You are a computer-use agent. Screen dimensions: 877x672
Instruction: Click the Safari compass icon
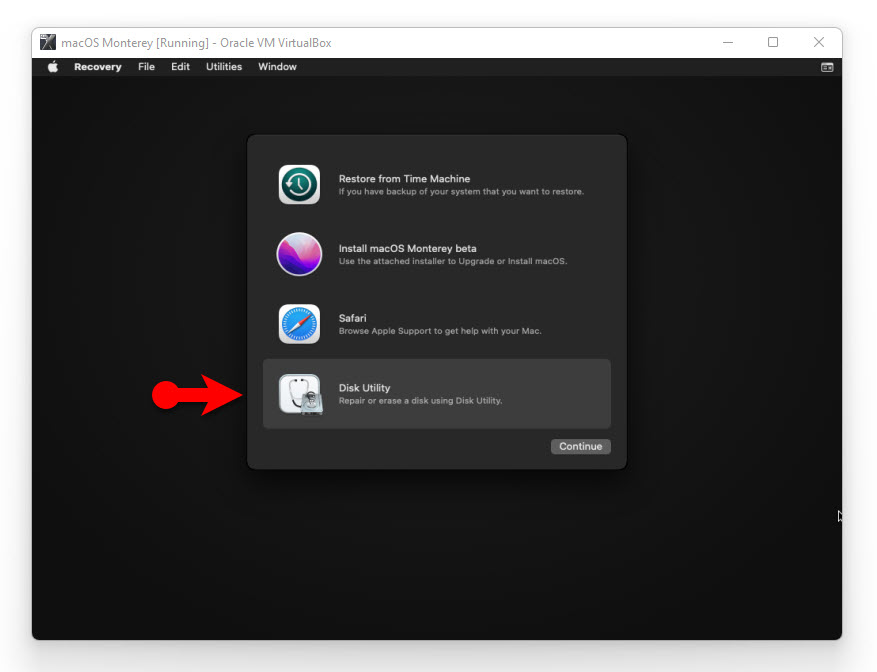point(299,324)
